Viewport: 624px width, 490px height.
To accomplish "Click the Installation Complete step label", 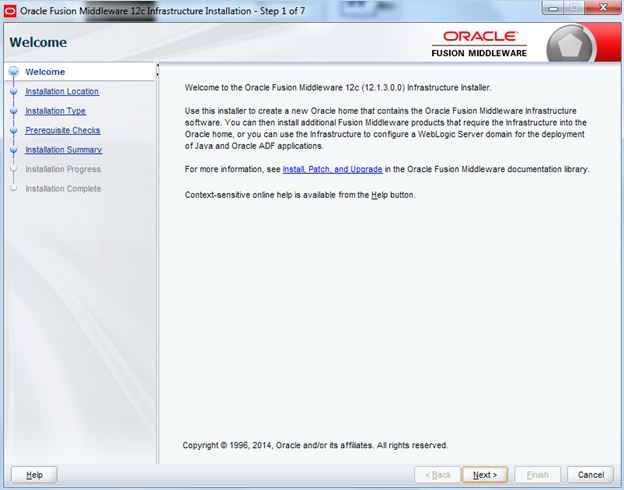I will 63,189.
